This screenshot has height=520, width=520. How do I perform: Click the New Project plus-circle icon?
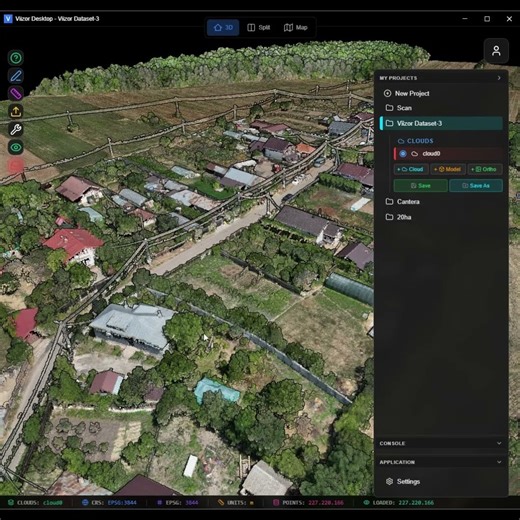point(387,93)
